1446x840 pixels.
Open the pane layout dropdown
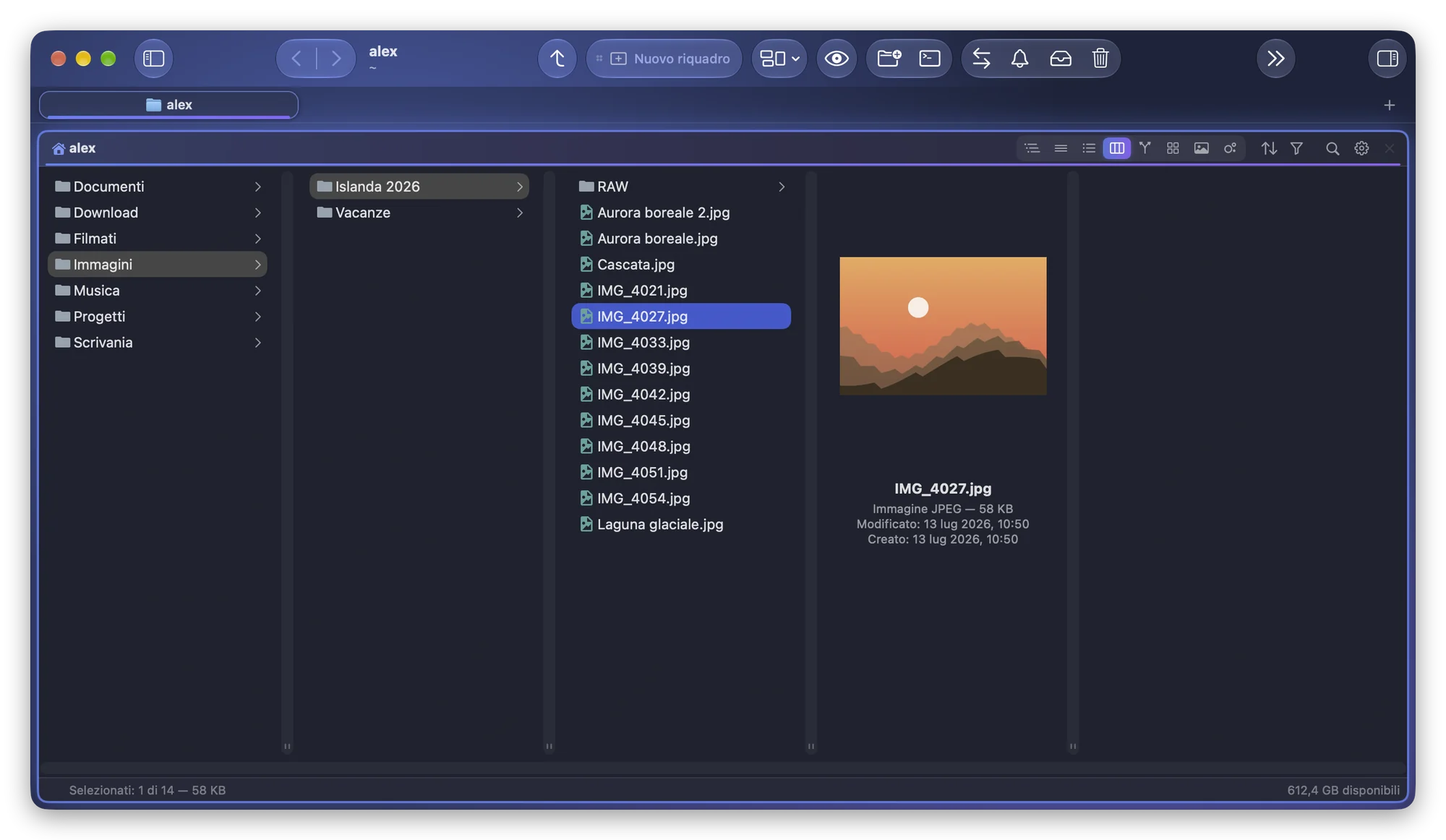tap(779, 59)
